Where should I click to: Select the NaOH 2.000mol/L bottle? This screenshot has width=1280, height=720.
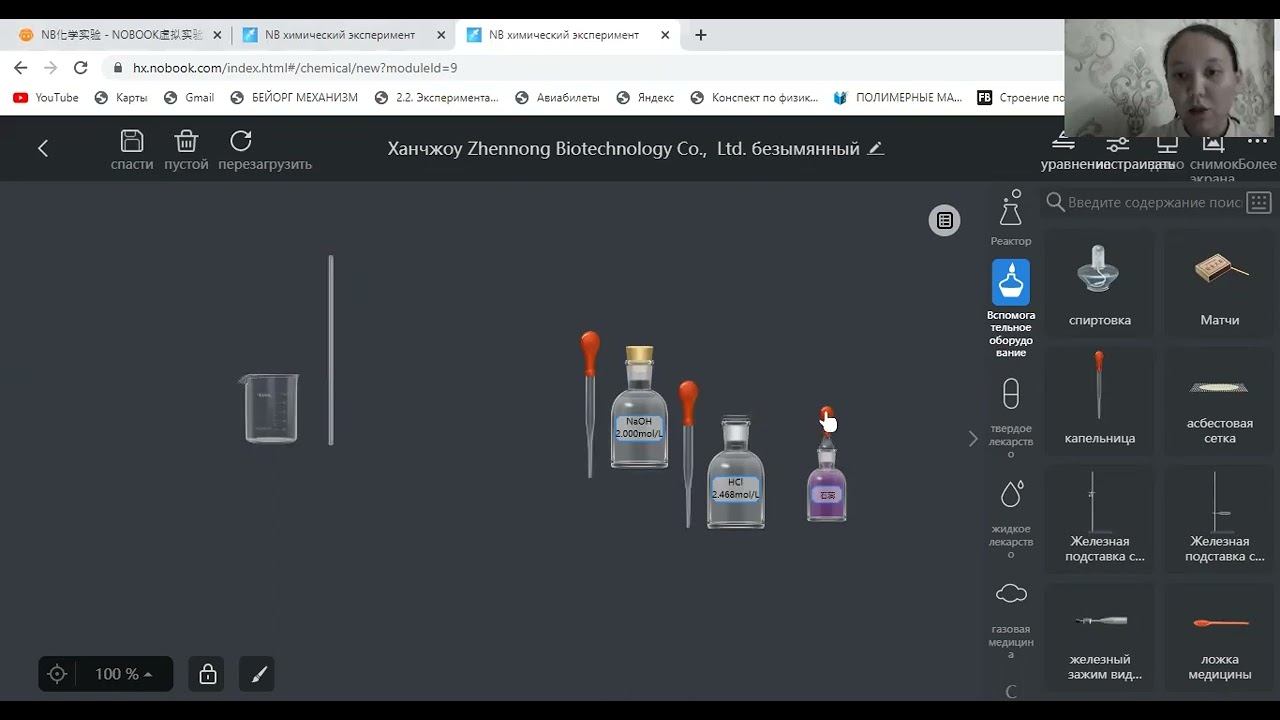[640, 408]
